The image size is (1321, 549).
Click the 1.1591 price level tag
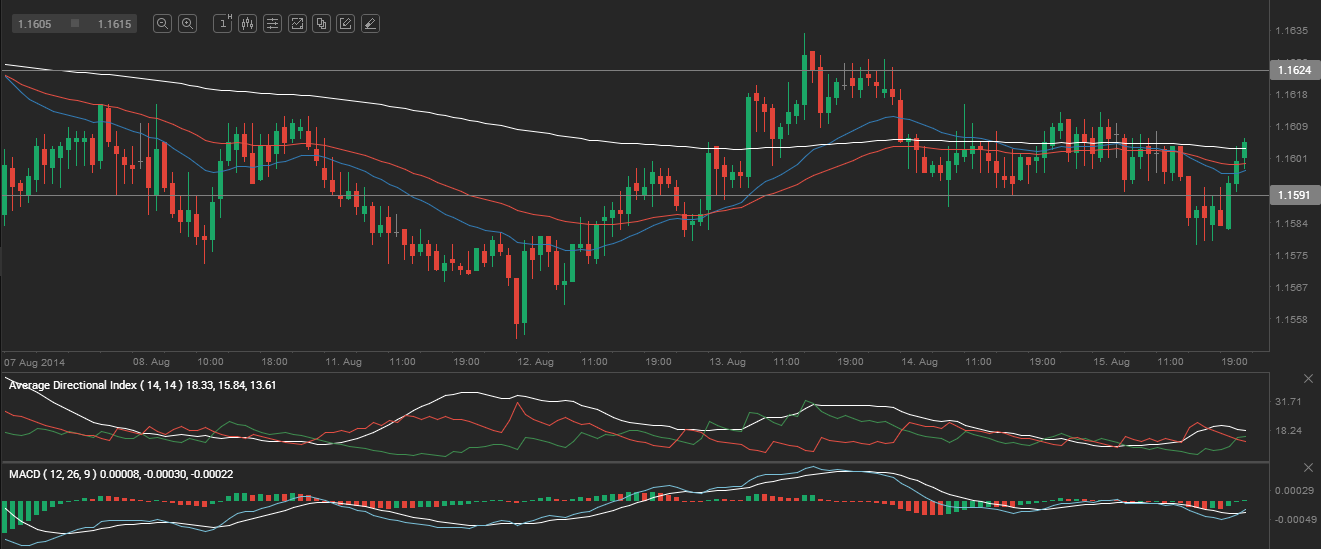[1292, 196]
